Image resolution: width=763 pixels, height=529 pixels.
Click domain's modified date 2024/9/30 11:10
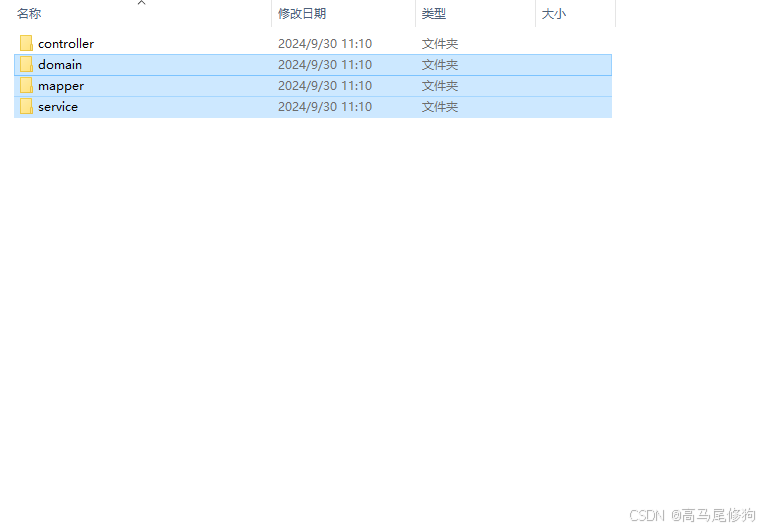pyautogui.click(x=325, y=65)
